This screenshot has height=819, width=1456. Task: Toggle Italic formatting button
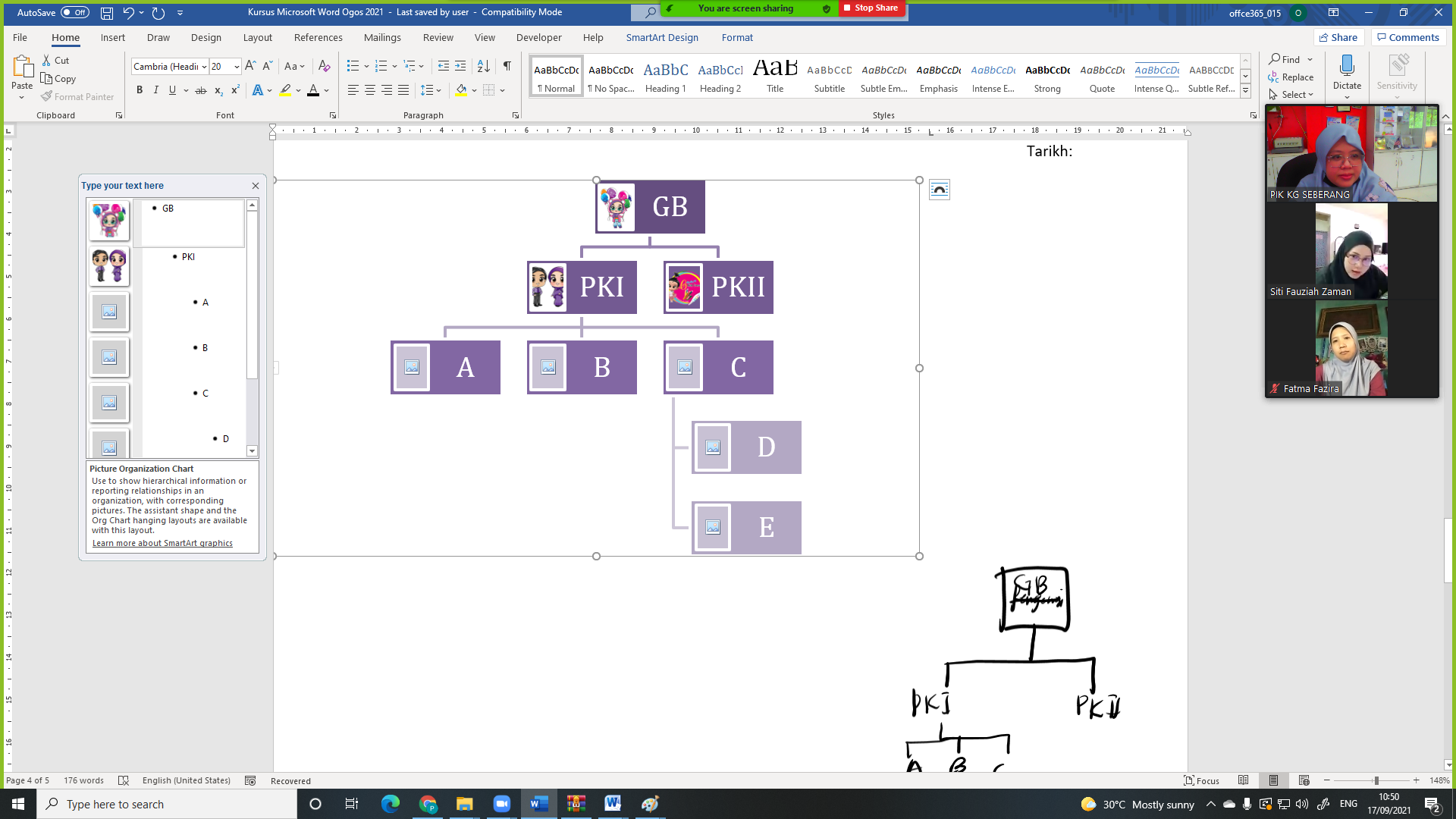(156, 90)
